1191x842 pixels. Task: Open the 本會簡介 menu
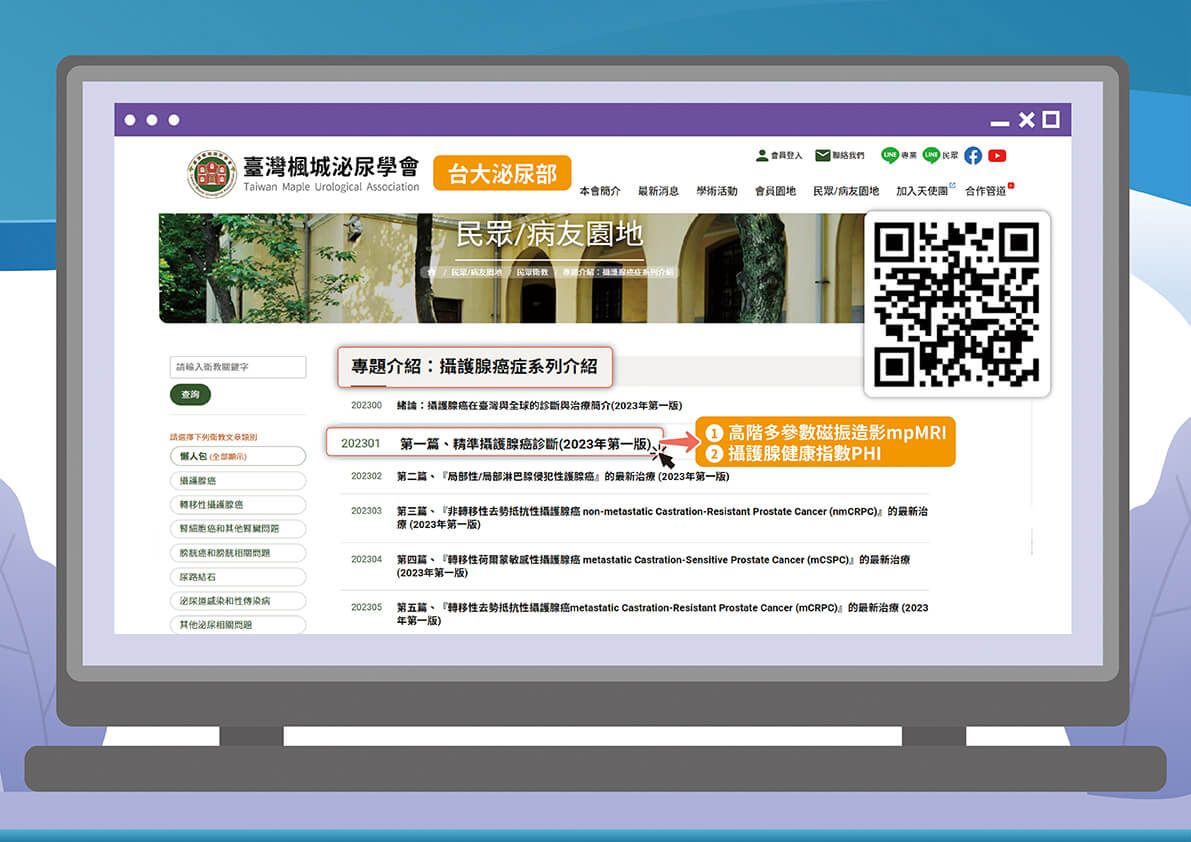click(x=600, y=191)
